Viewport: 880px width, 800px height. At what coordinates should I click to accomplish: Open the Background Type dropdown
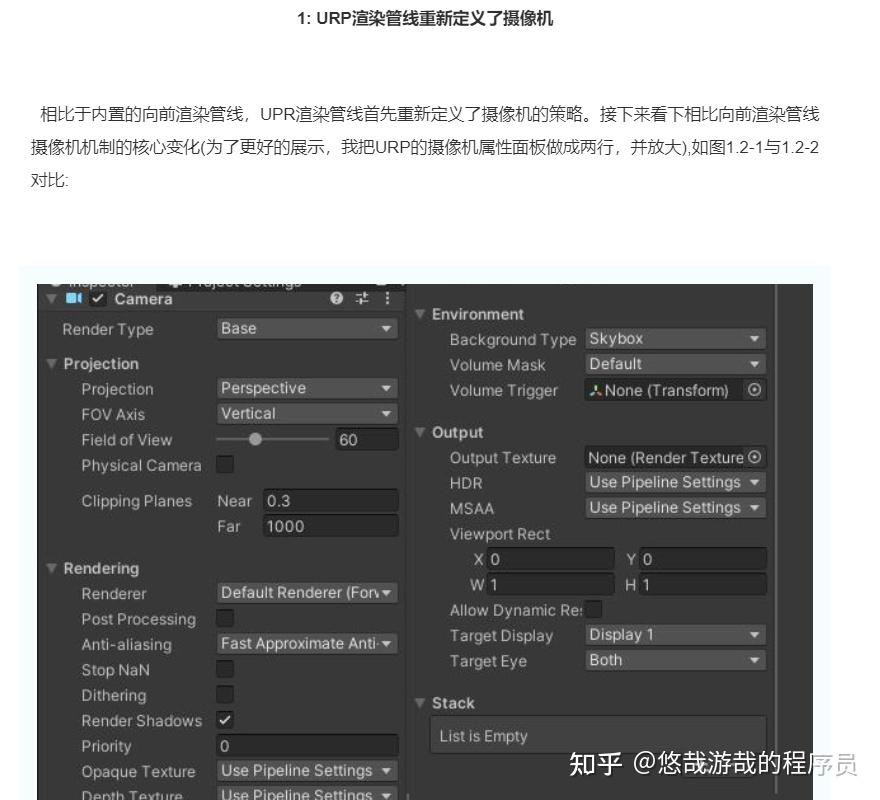pos(673,338)
